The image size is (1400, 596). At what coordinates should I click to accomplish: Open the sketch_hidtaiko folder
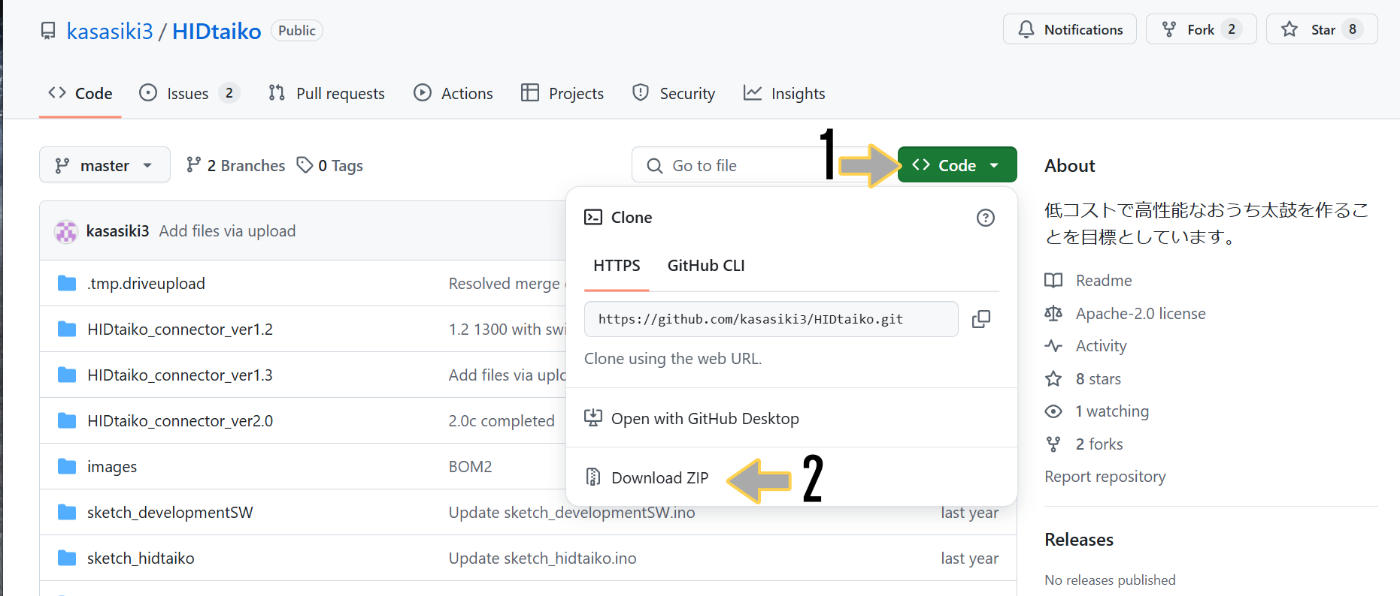pos(141,558)
